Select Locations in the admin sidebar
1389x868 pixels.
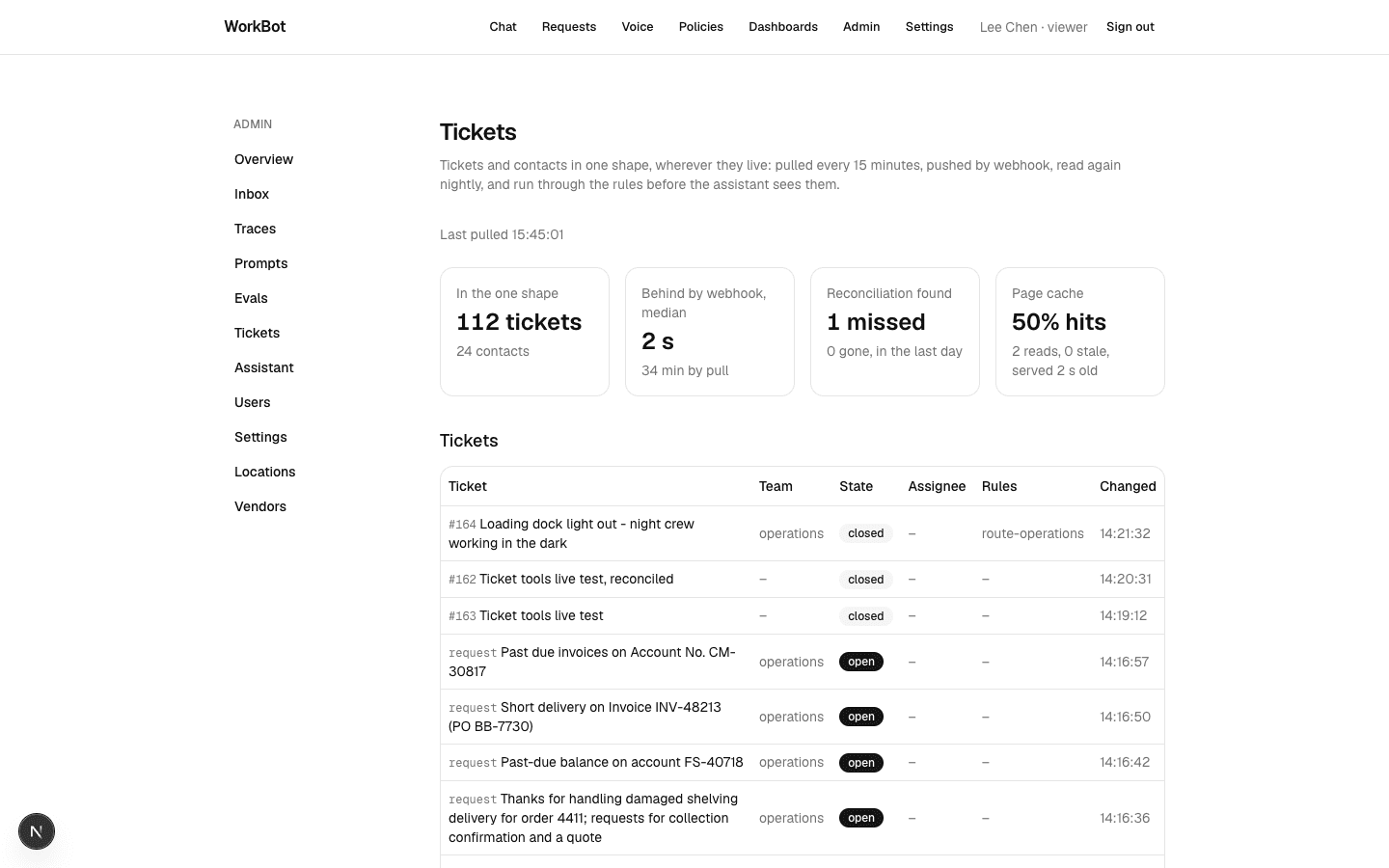coord(264,472)
